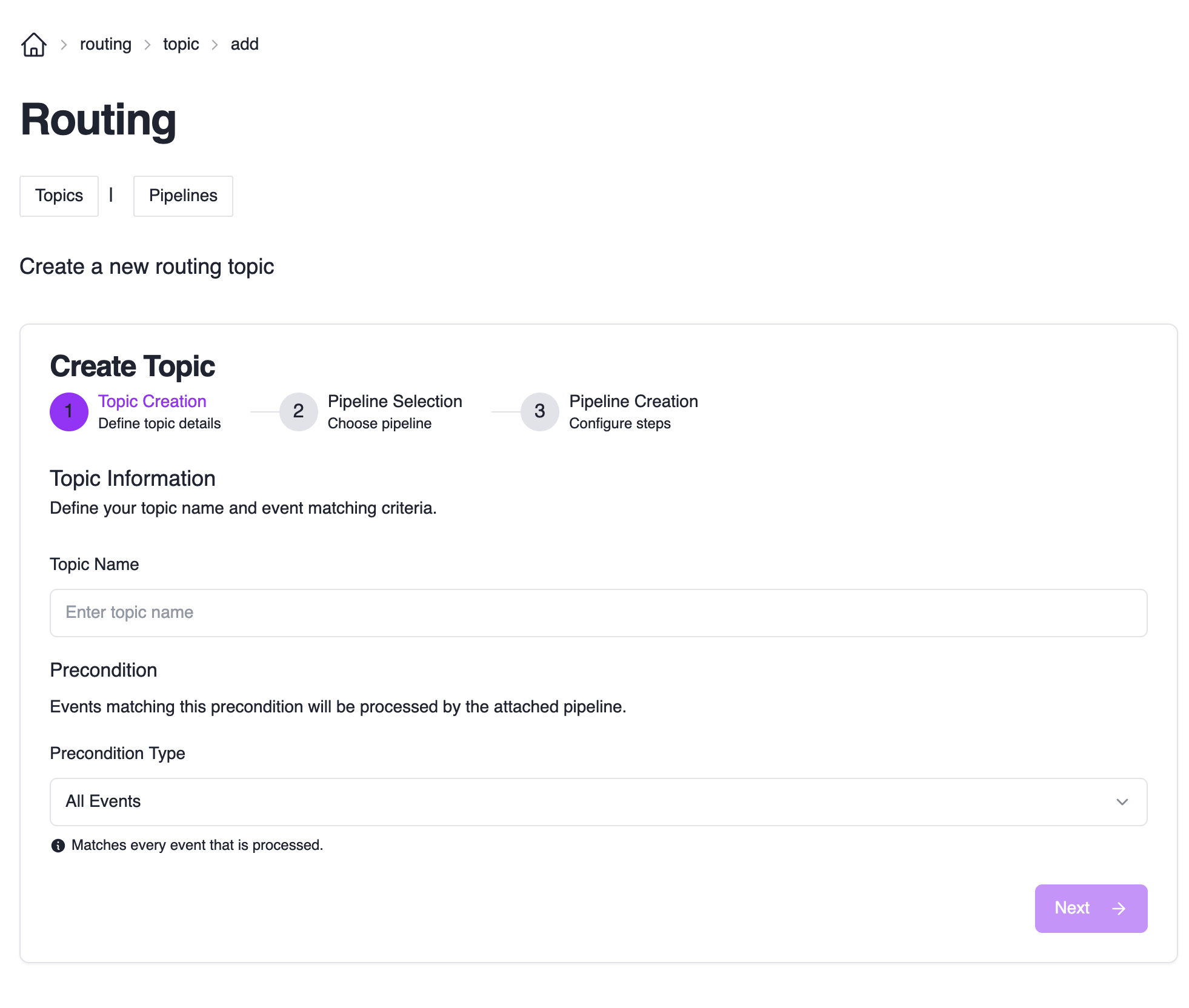Viewport: 1189px width, 1008px height.
Task: Click the step 2 number circle
Action: (298, 412)
